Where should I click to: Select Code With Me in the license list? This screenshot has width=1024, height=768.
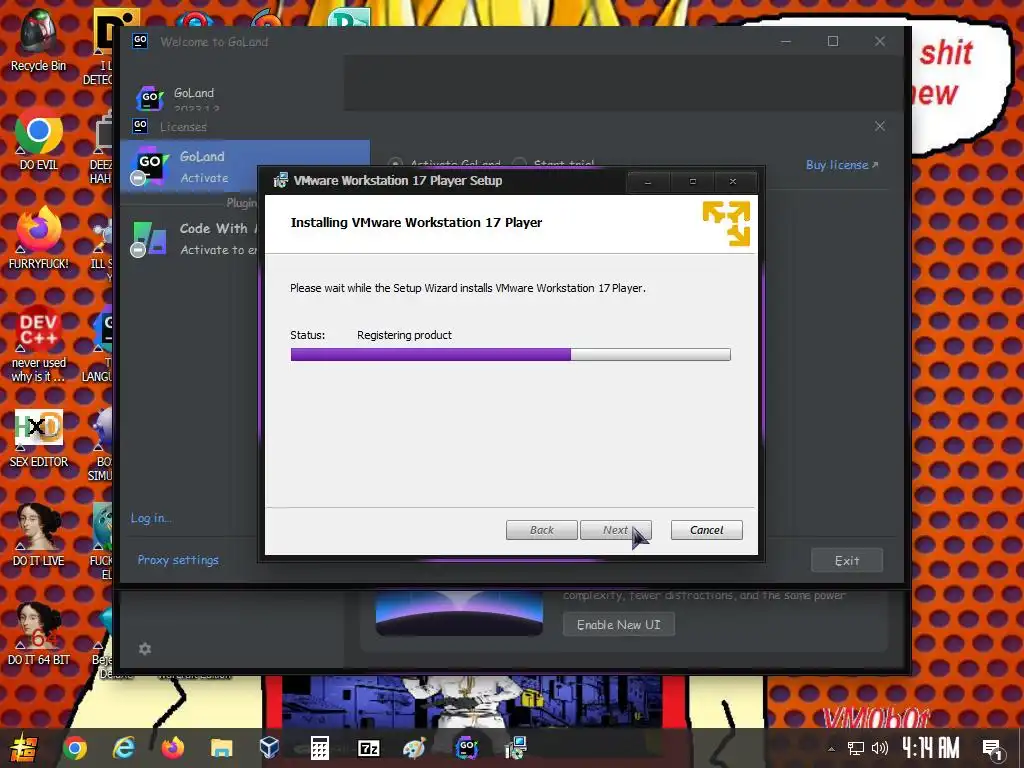coord(189,239)
